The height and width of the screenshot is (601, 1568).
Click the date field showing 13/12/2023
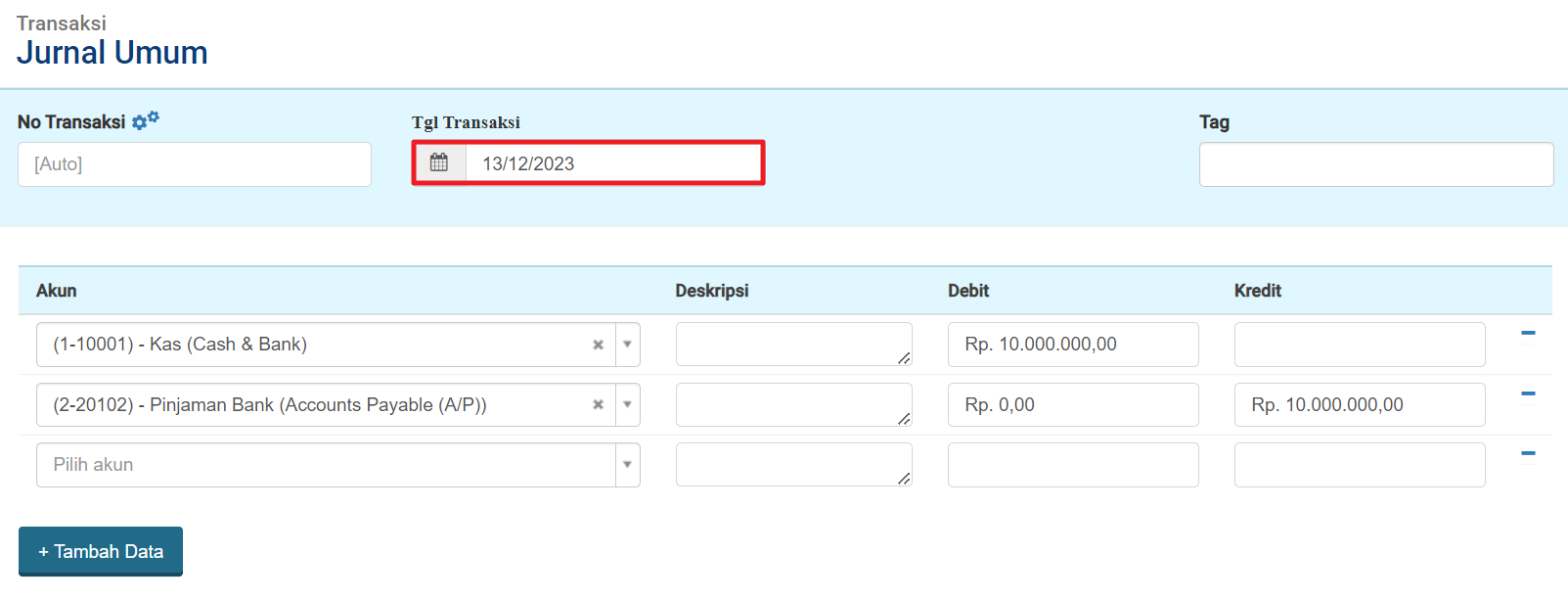tap(613, 163)
